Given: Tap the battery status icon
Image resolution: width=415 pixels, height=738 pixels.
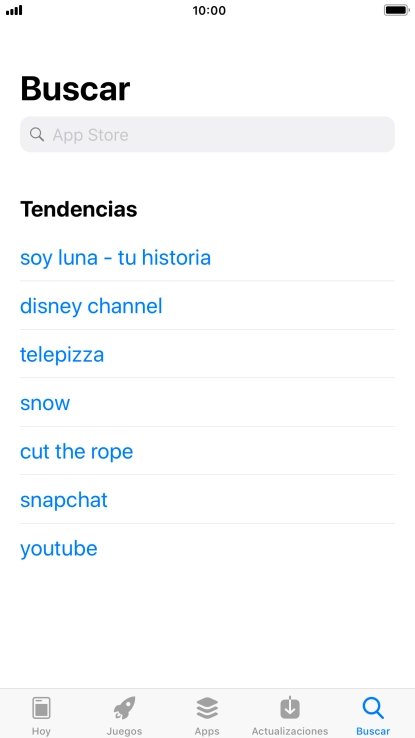Looking at the screenshot, I should click(x=396, y=10).
